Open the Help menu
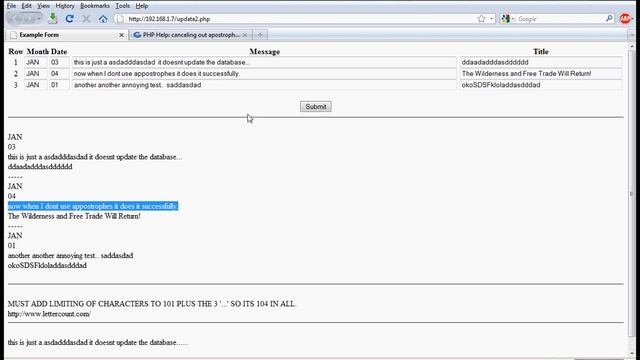Screen dimensions: 640x360 [x=142, y=6]
